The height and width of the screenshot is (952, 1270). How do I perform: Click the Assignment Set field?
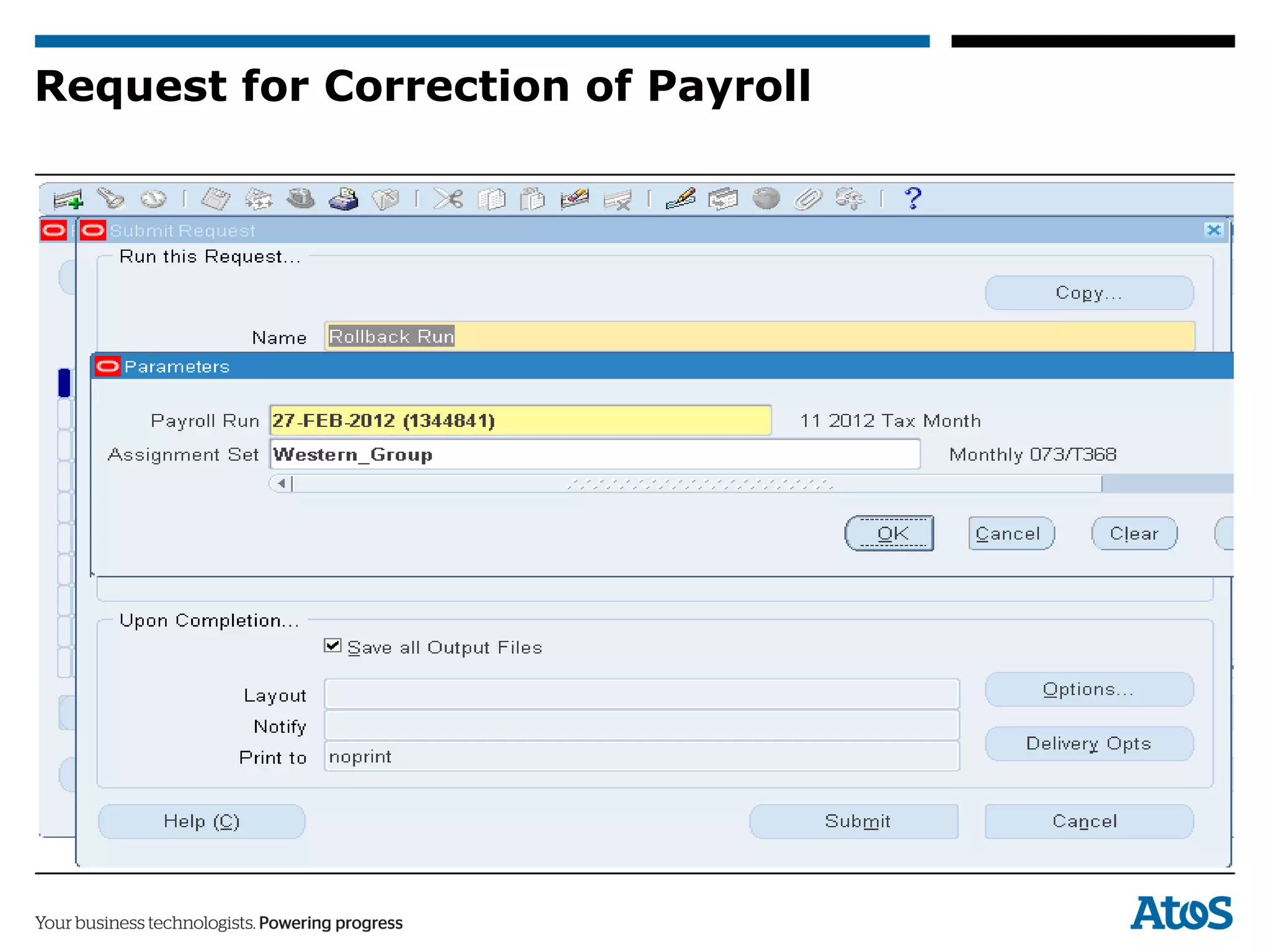595,454
